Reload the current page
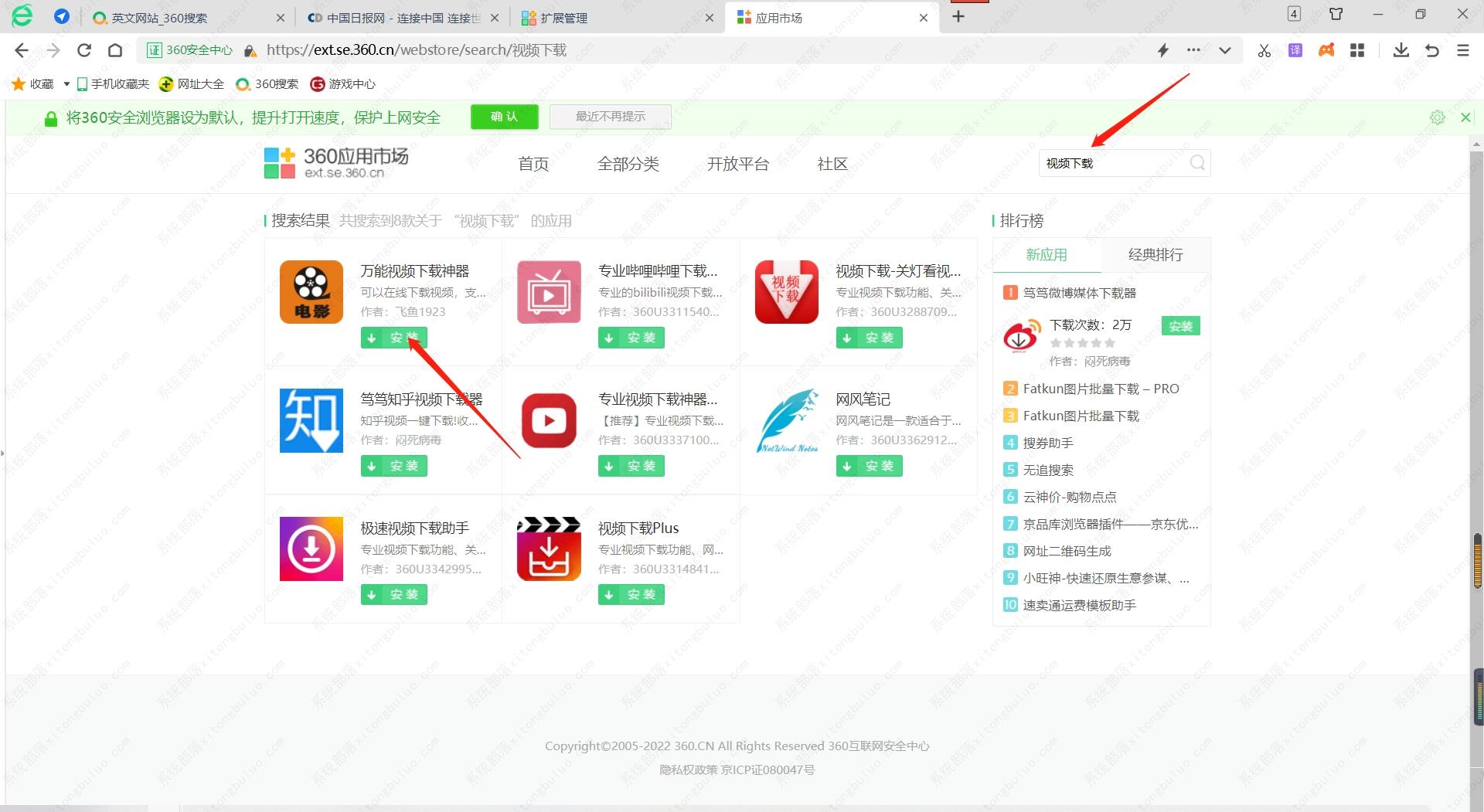Image resolution: width=1484 pixels, height=812 pixels. [x=84, y=51]
